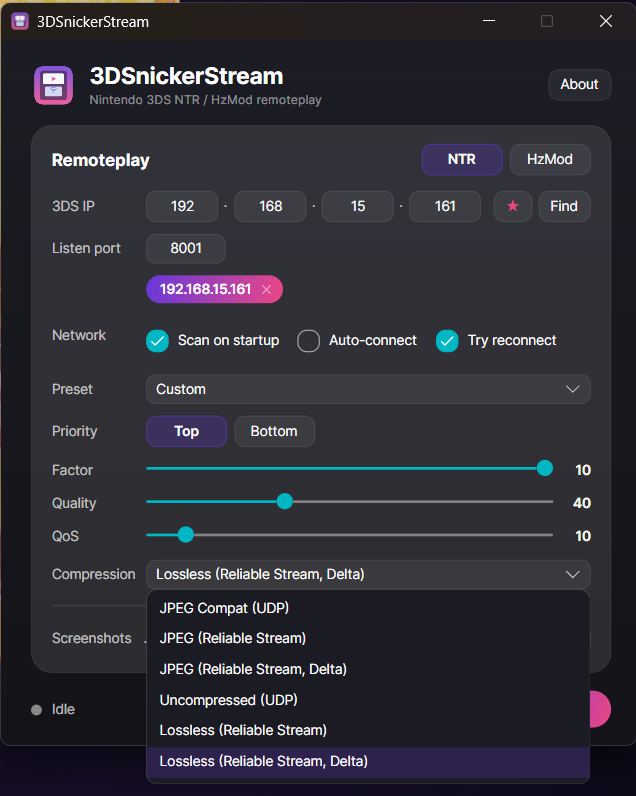Click the Factor slider handle
This screenshot has width=636, height=796.
(x=545, y=468)
